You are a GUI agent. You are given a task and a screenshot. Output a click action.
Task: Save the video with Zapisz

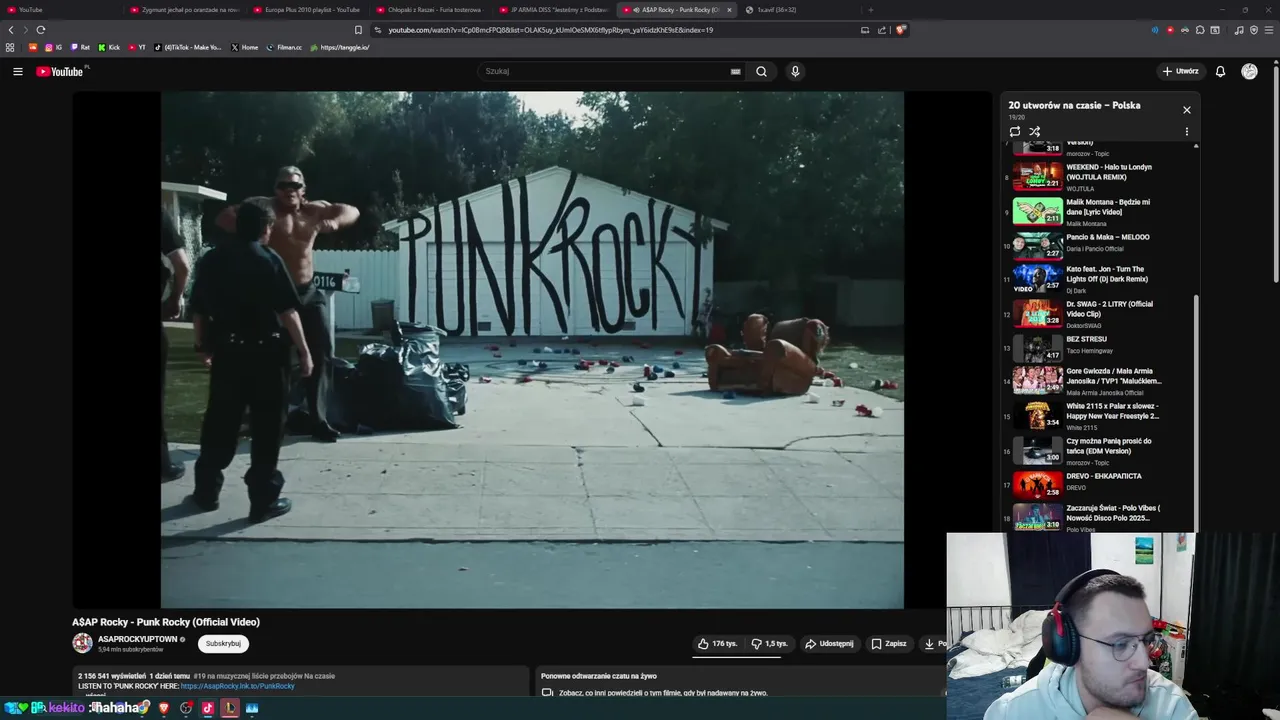click(888, 644)
